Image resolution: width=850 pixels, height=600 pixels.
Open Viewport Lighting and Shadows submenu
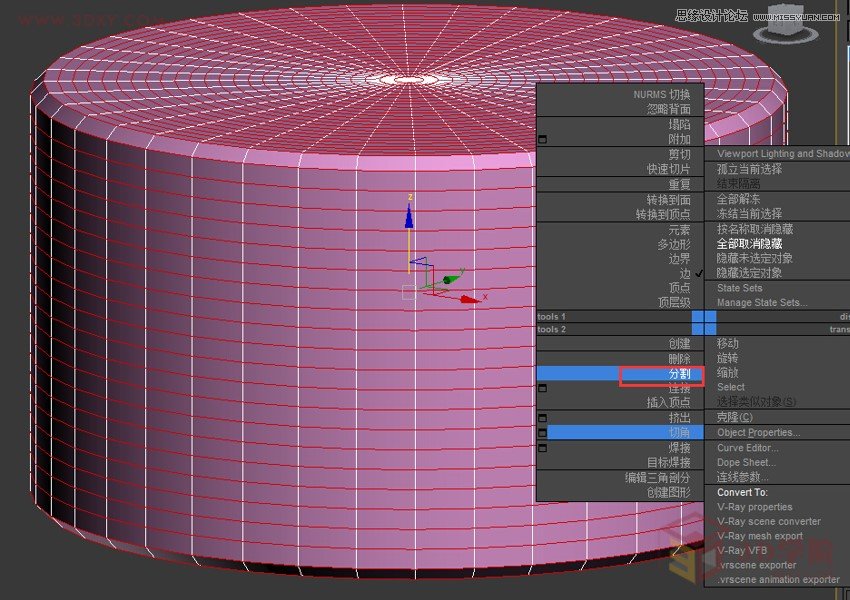[783, 154]
